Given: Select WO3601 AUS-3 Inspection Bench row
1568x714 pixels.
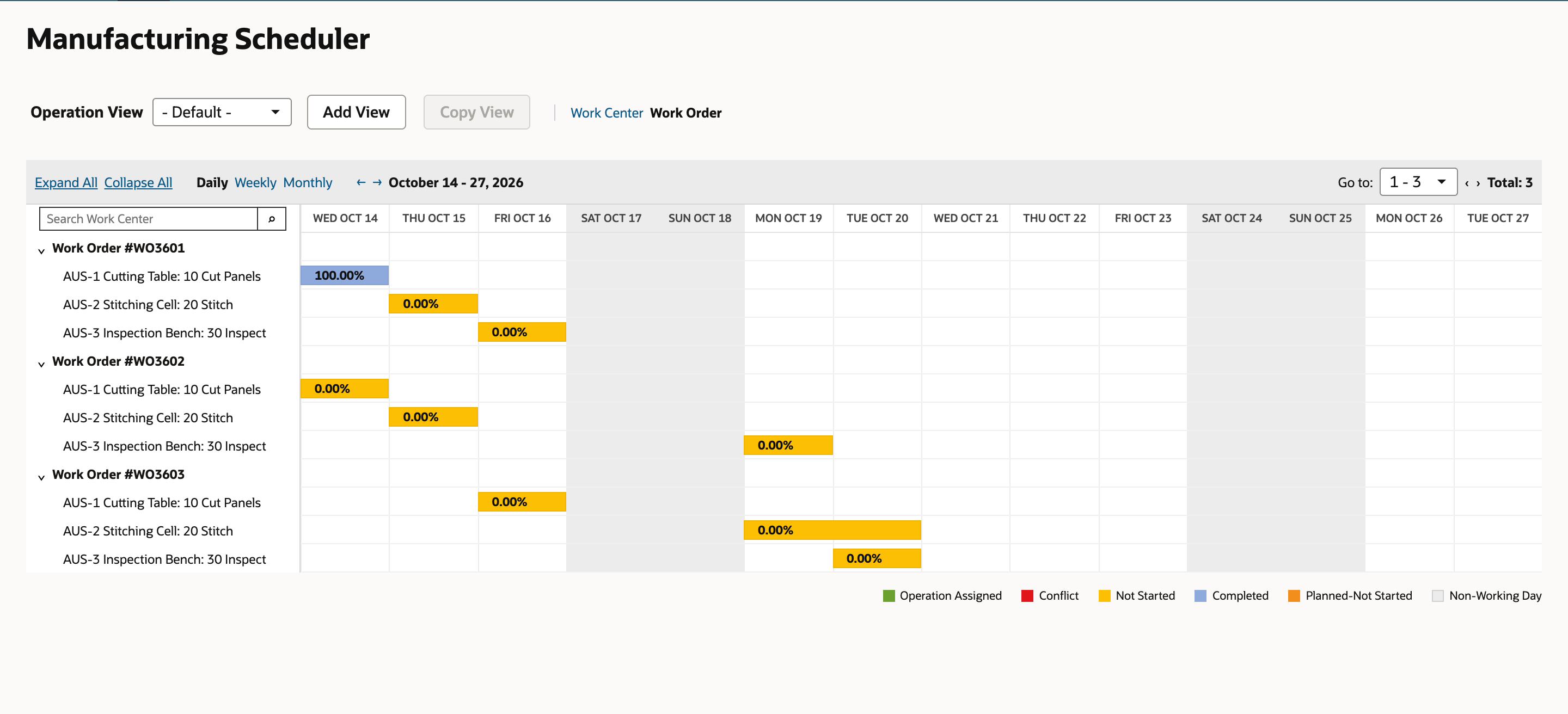Looking at the screenshot, I should pyautogui.click(x=164, y=333).
